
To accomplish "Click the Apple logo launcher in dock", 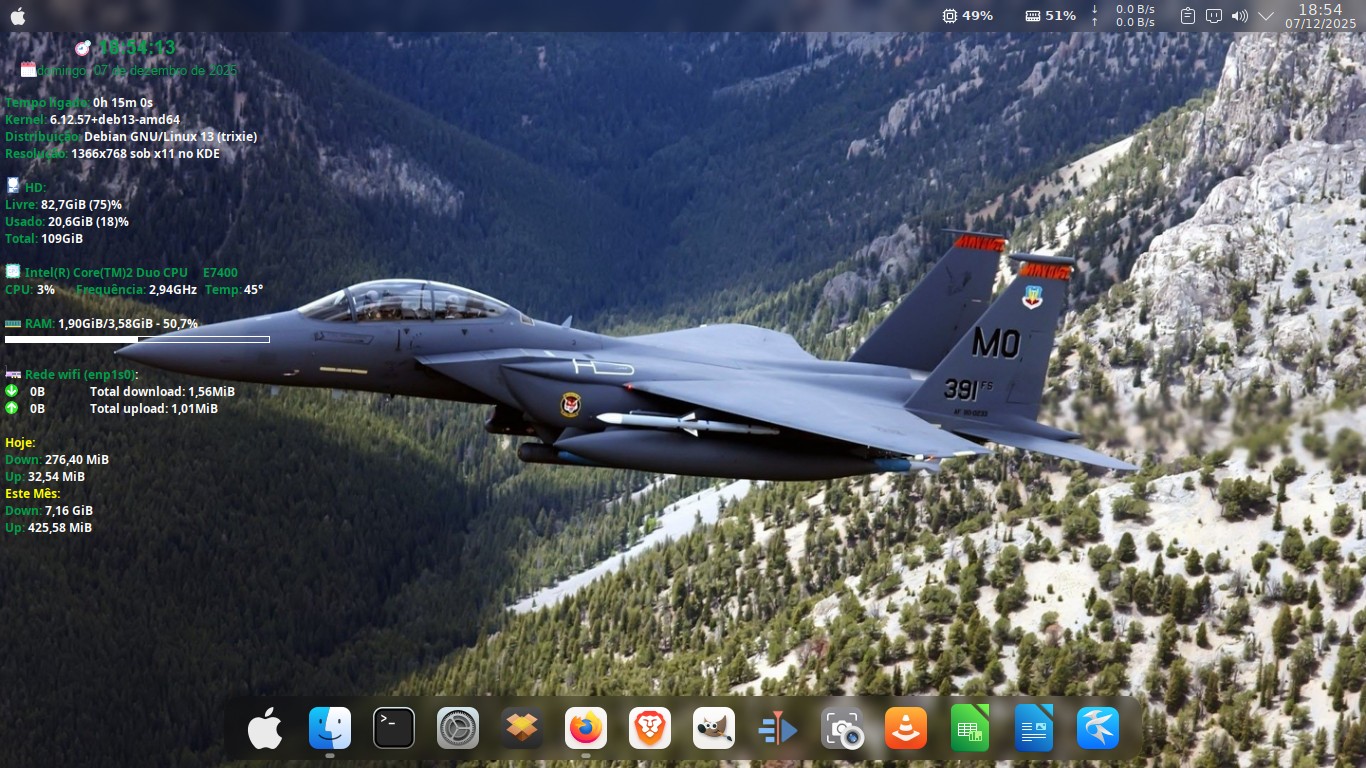I will 265,728.
